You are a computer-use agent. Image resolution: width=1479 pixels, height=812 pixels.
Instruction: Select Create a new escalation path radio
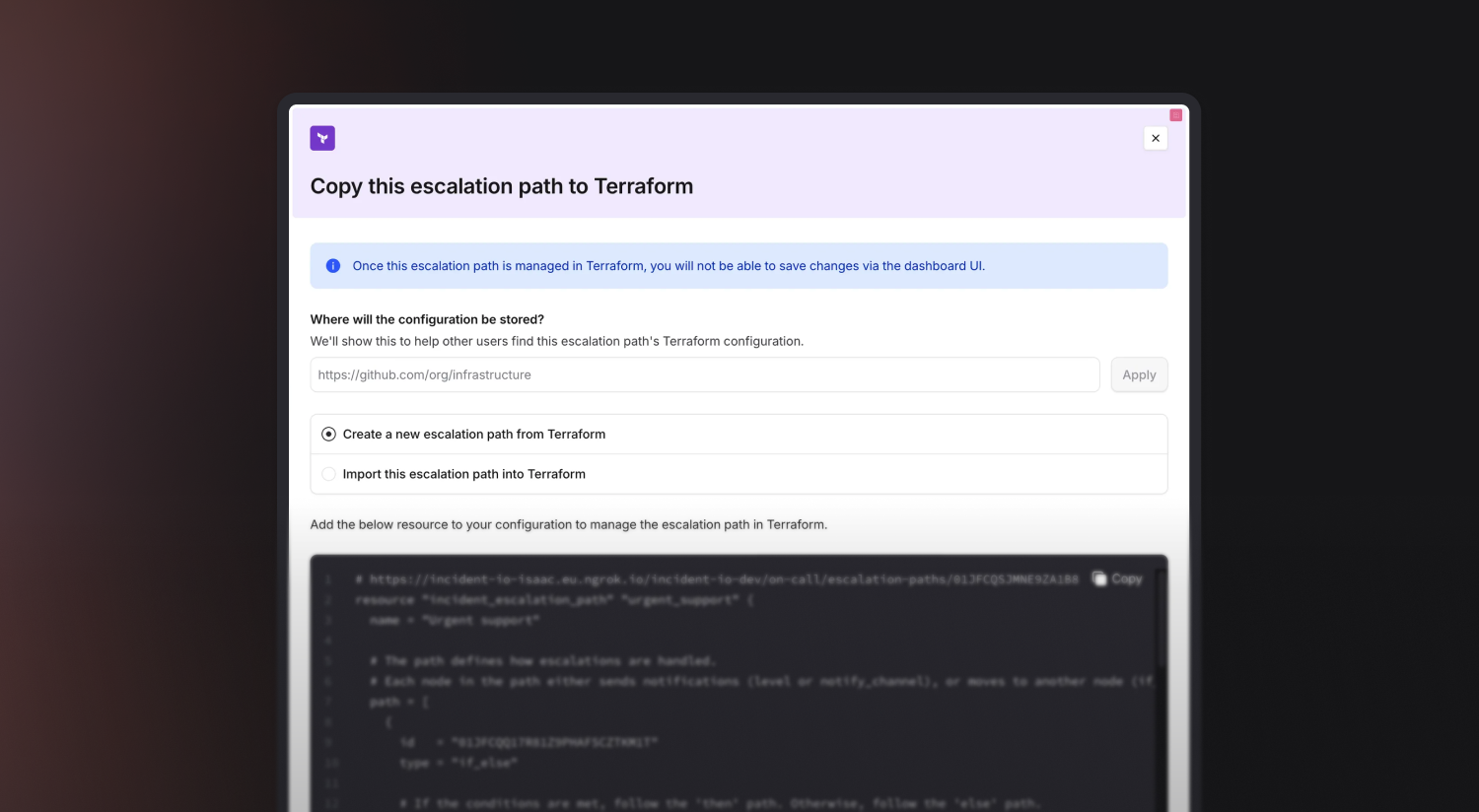(x=329, y=434)
